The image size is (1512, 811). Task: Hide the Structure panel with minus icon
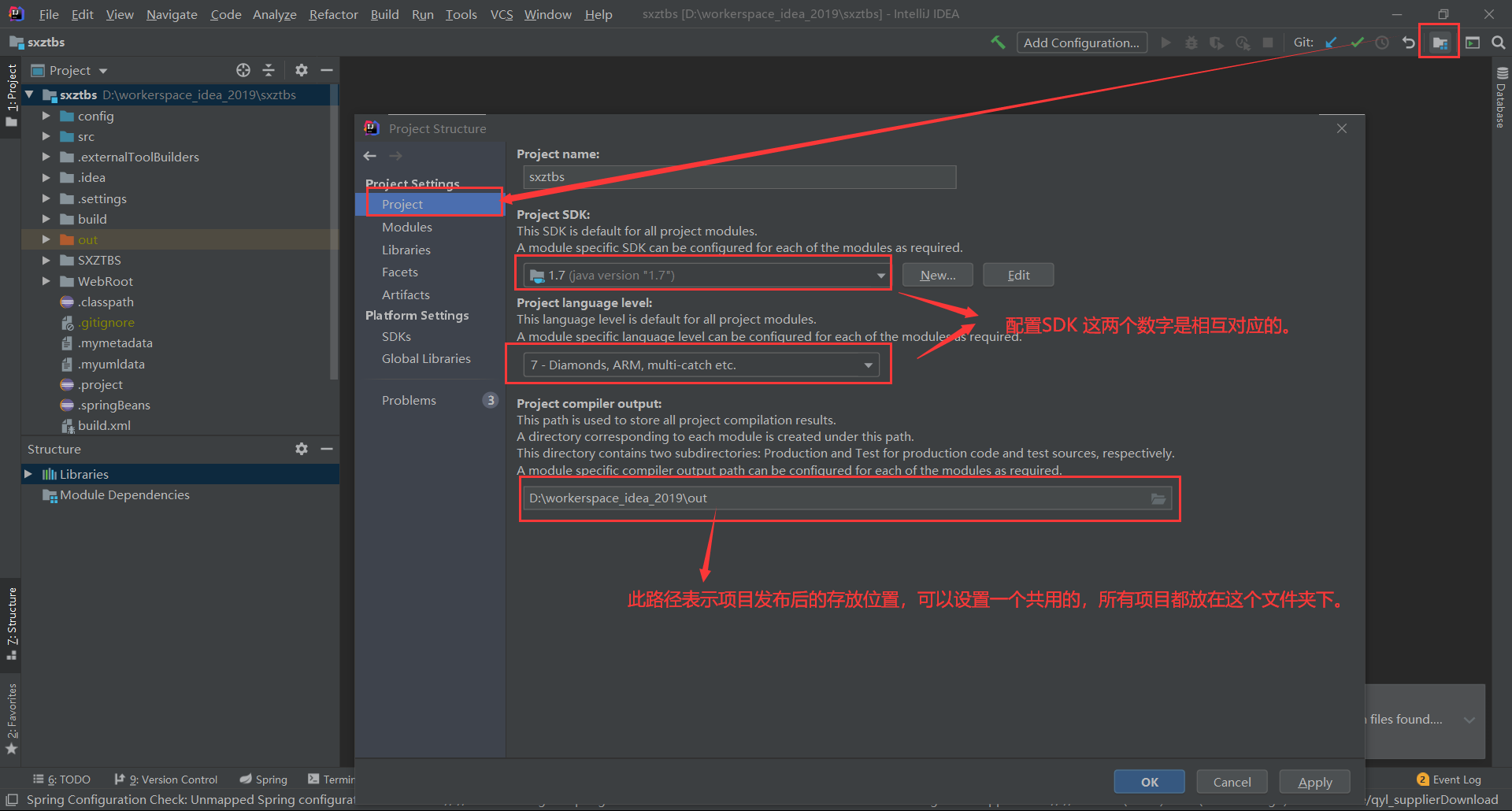pyautogui.click(x=327, y=449)
